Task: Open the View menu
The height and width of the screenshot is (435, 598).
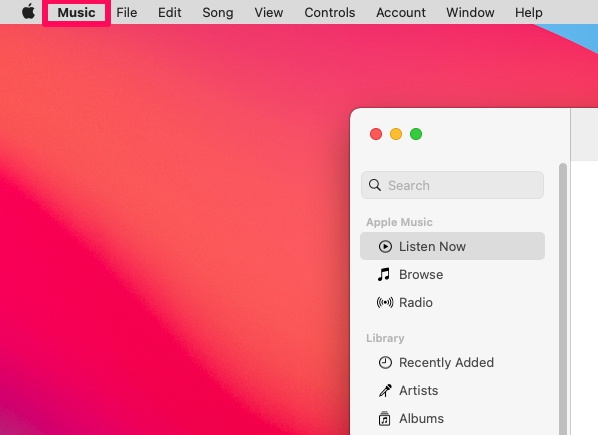Action: (x=269, y=13)
